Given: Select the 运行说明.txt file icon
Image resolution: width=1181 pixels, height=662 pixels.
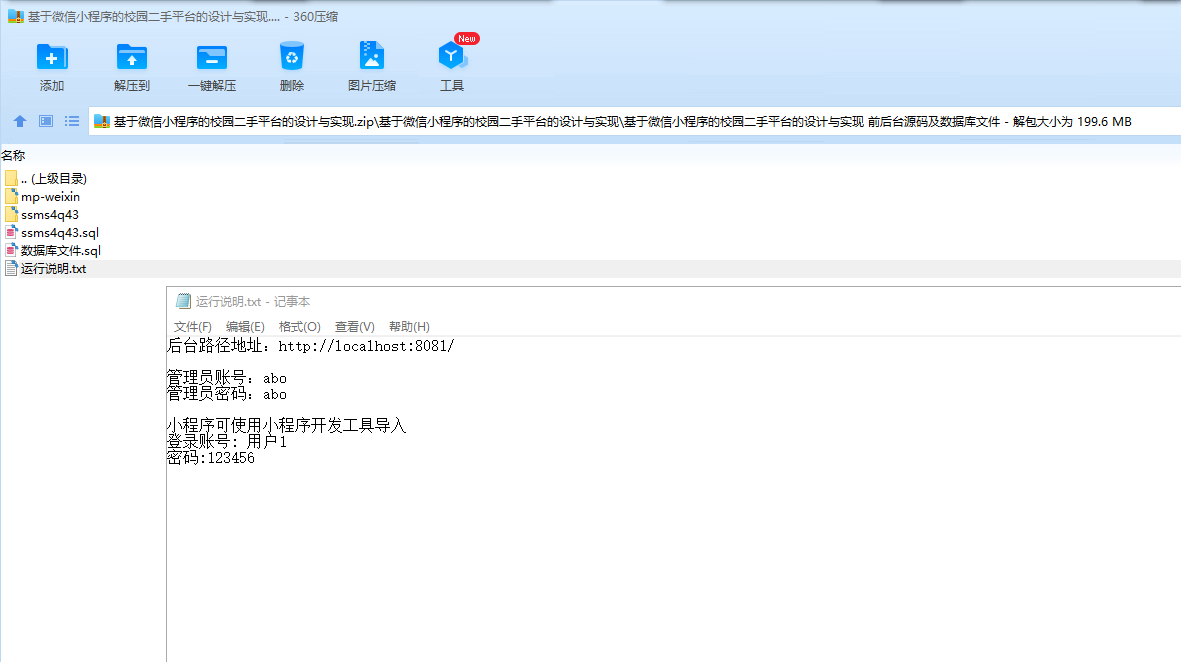Looking at the screenshot, I should pyautogui.click(x=11, y=269).
